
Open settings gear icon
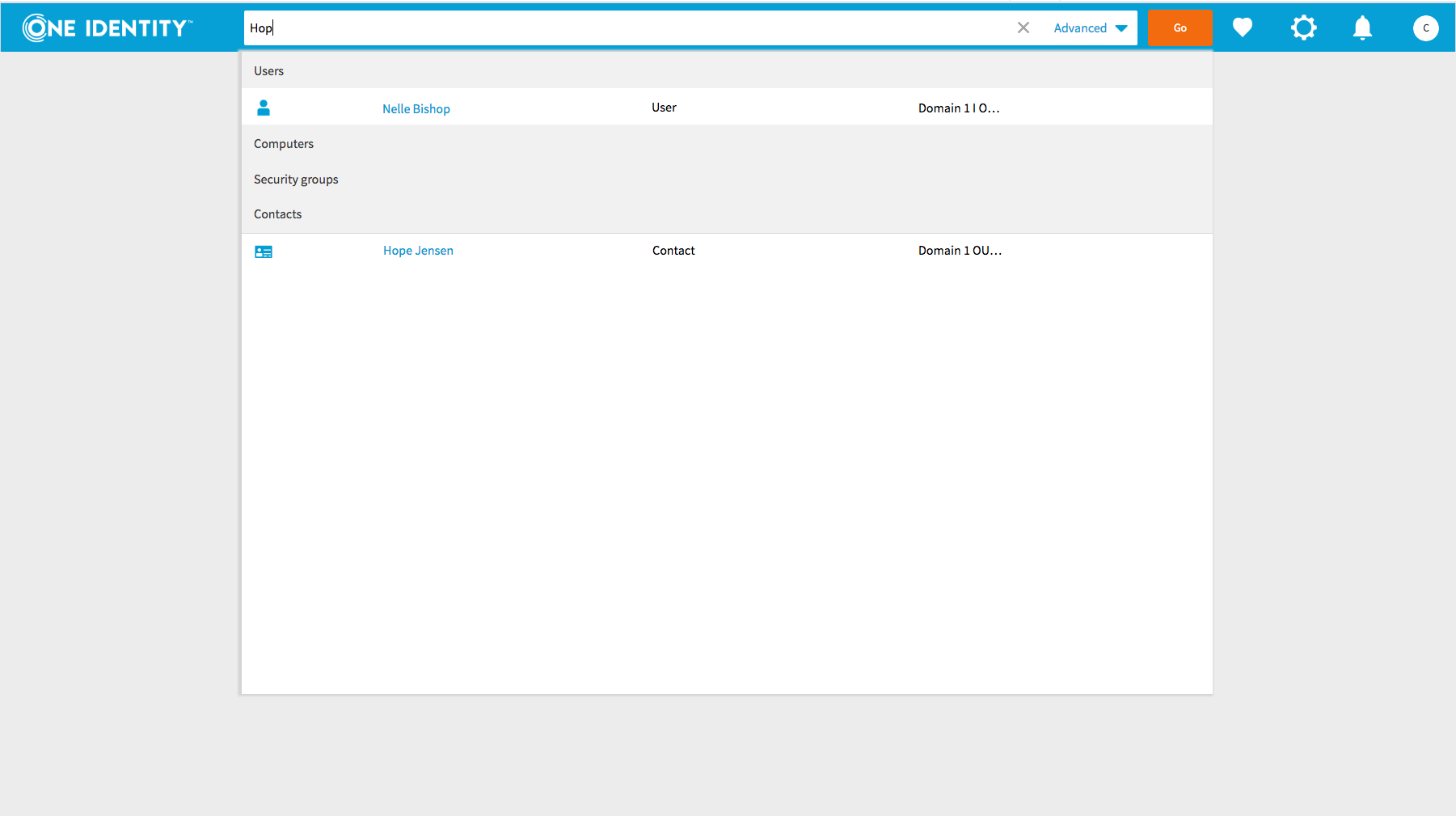pos(1303,27)
